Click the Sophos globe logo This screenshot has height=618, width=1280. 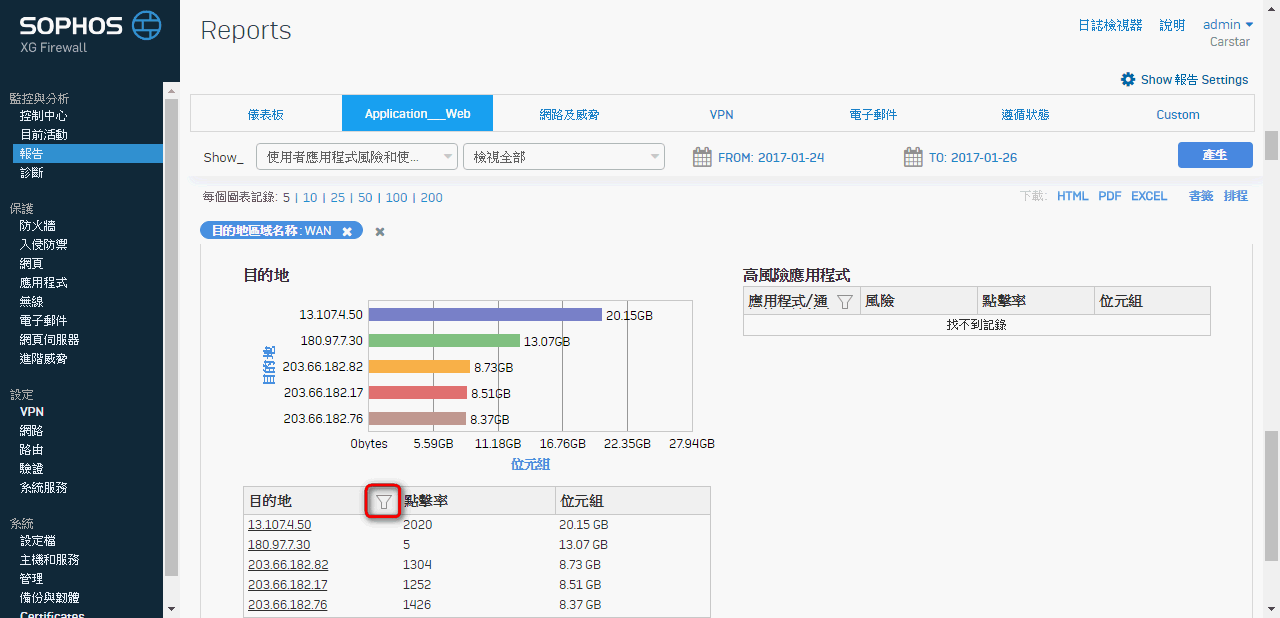pos(146,24)
